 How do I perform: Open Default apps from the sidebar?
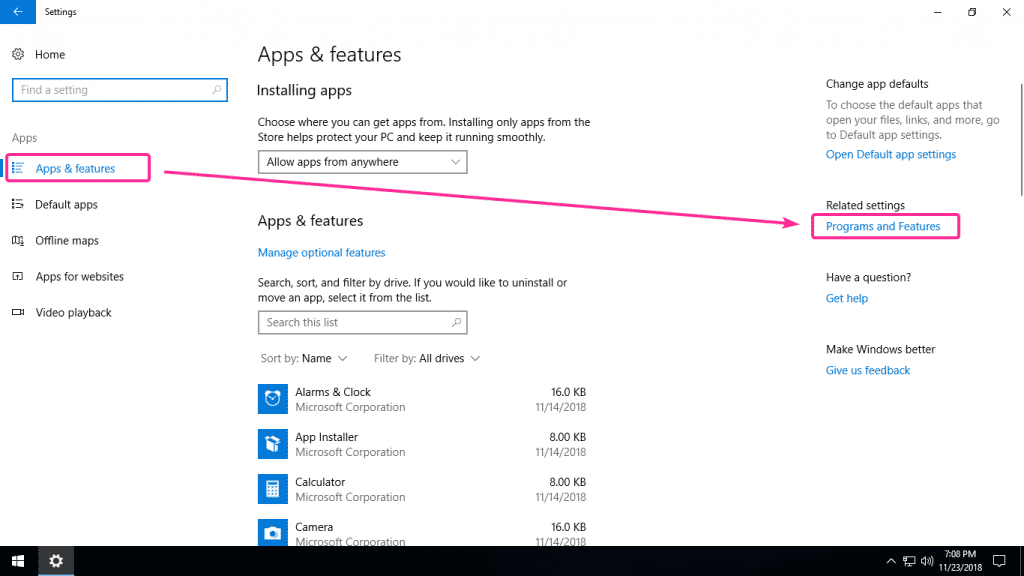pyautogui.click(x=70, y=204)
